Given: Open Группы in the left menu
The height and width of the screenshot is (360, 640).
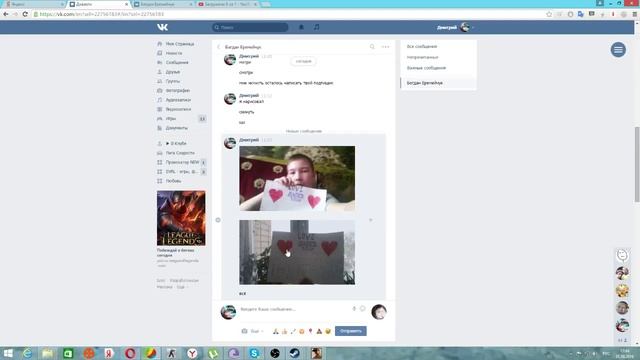Looking at the screenshot, I should [x=173, y=81].
